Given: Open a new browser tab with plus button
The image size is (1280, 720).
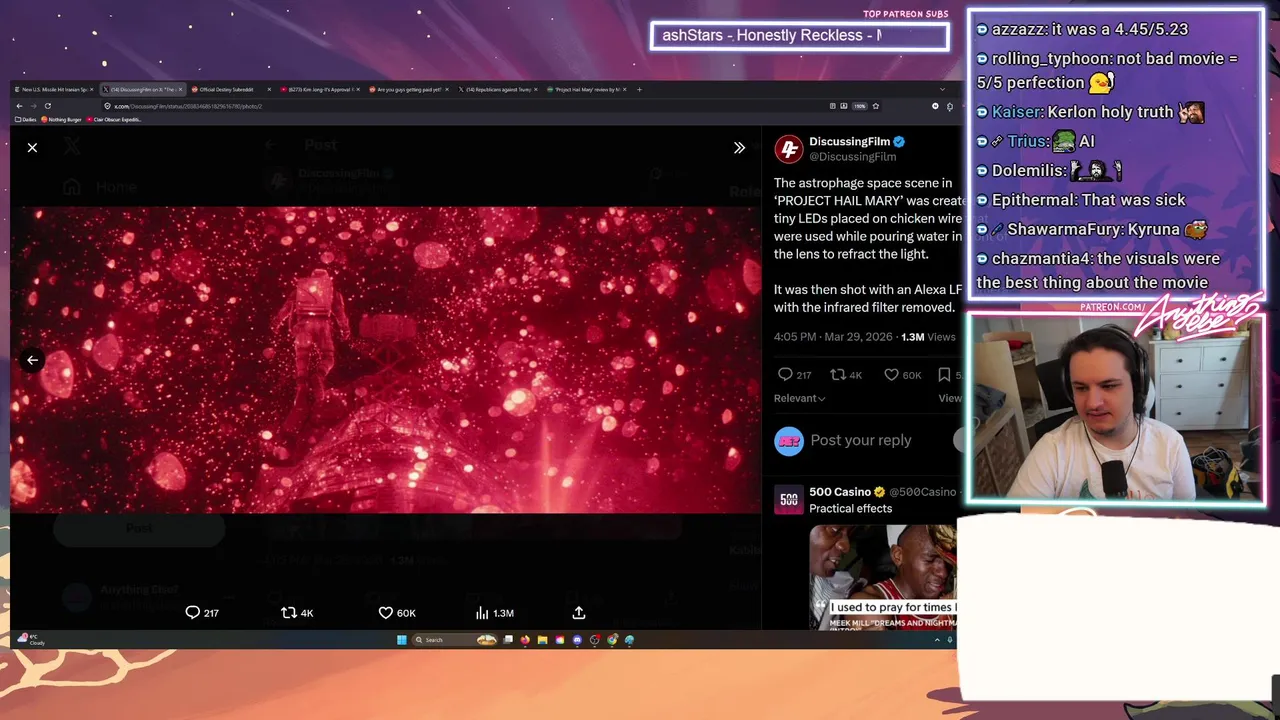Looking at the screenshot, I should click(639, 89).
